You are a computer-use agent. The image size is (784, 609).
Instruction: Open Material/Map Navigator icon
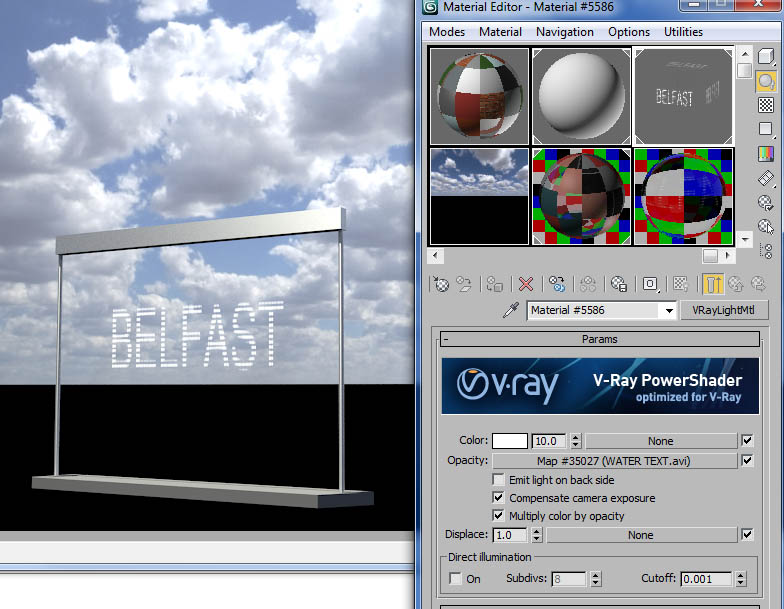tap(766, 250)
